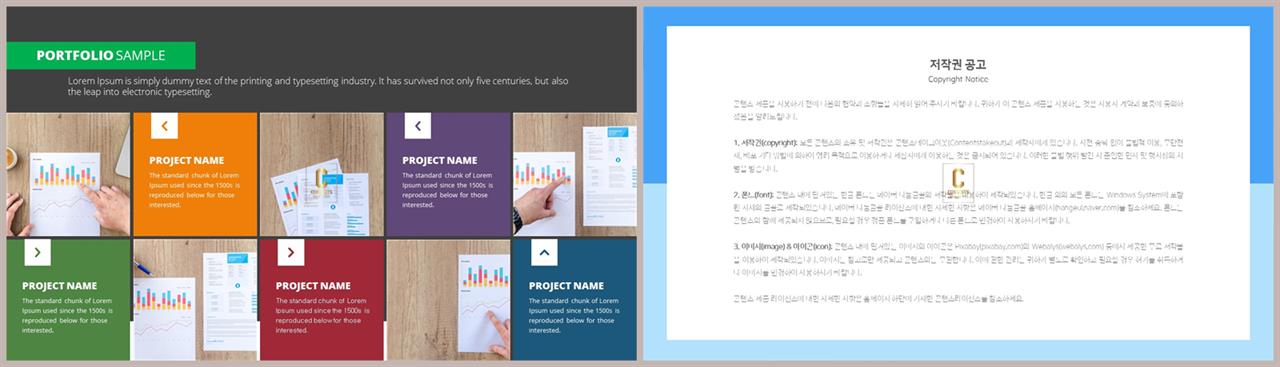Screen dimensions: 1280x367
Task: Open the photo with hands holding chart
Action: (68, 174)
